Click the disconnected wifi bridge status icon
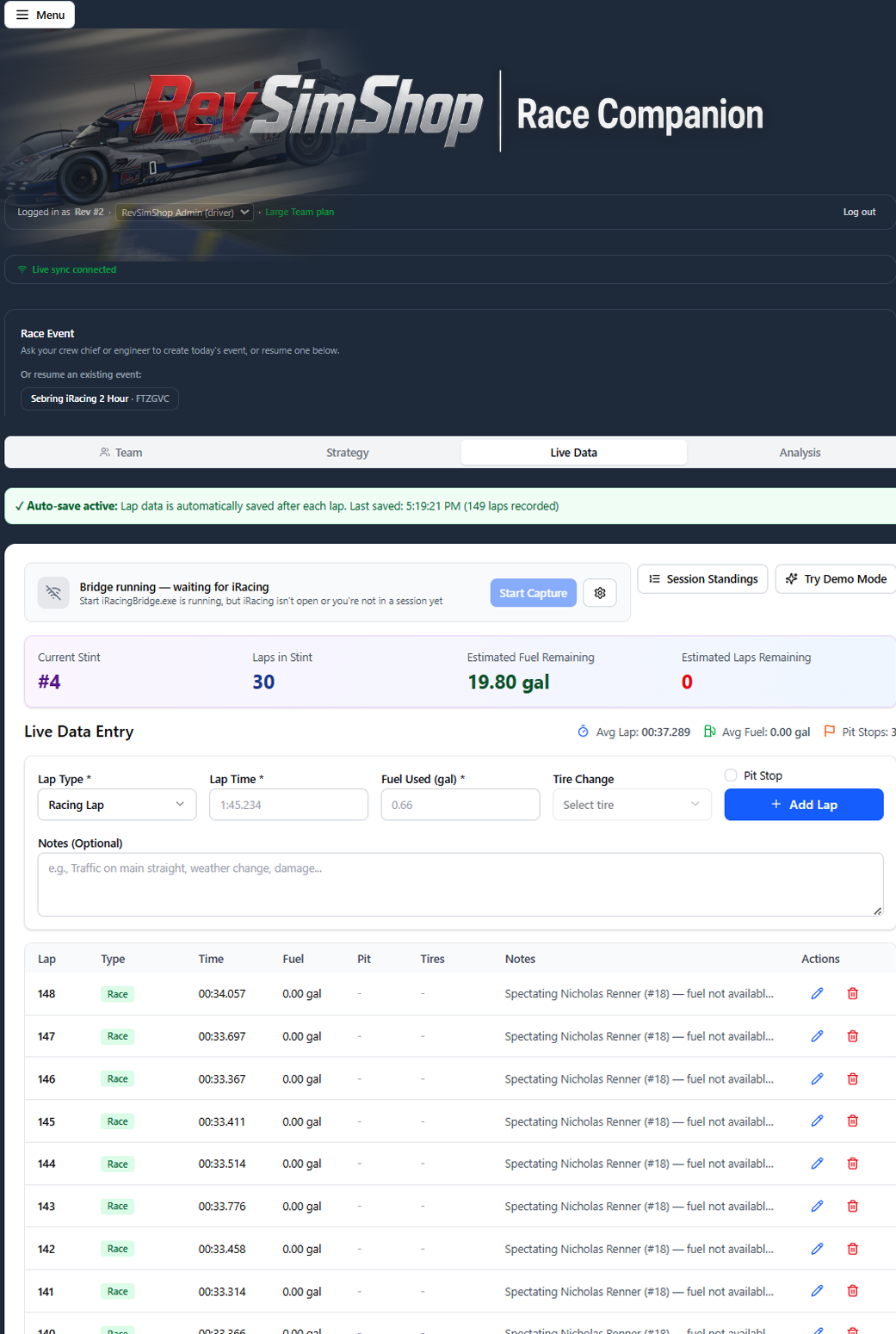Viewport: 896px width, 1334px height. pyautogui.click(x=53, y=593)
